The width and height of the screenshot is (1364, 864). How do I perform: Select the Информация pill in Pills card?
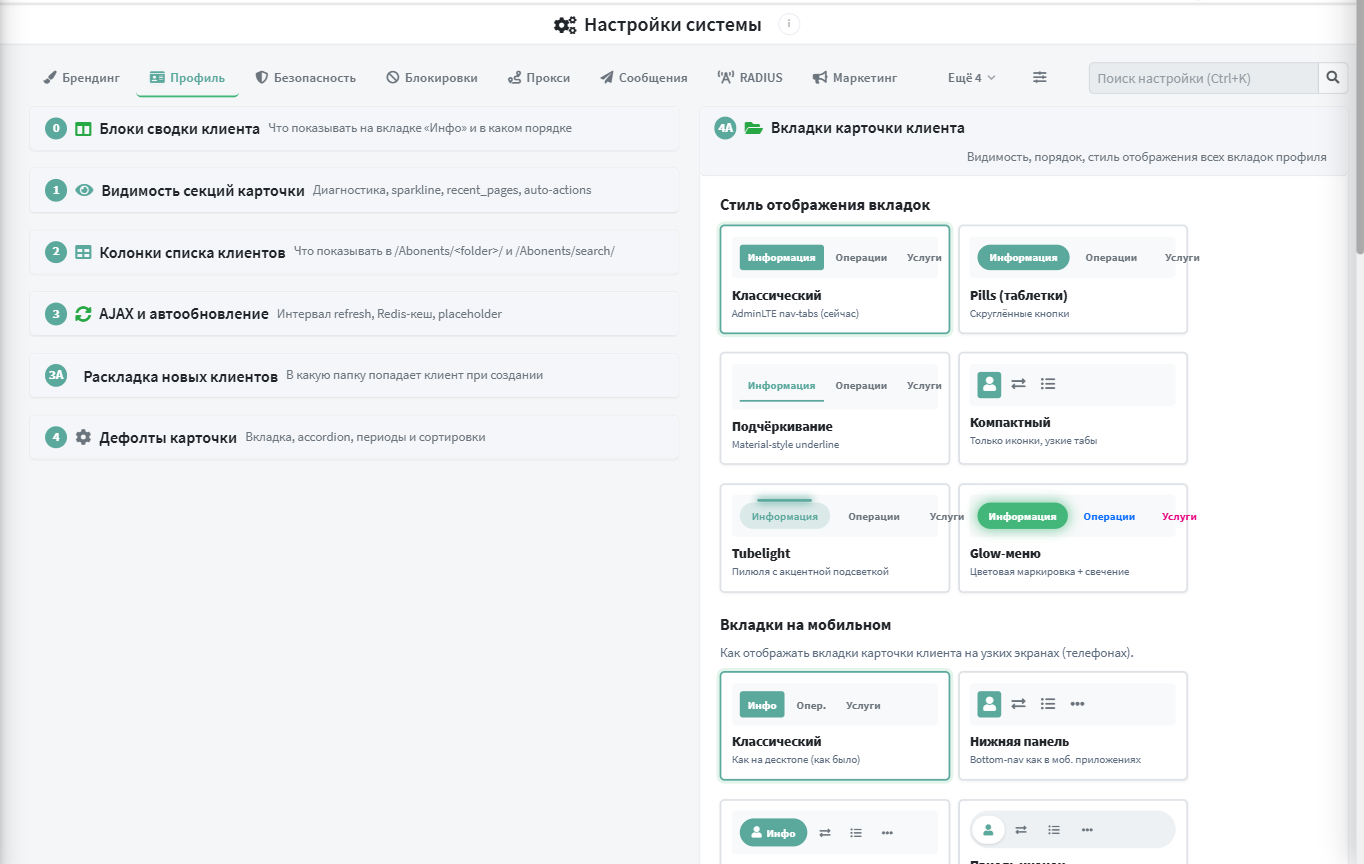(1023, 257)
